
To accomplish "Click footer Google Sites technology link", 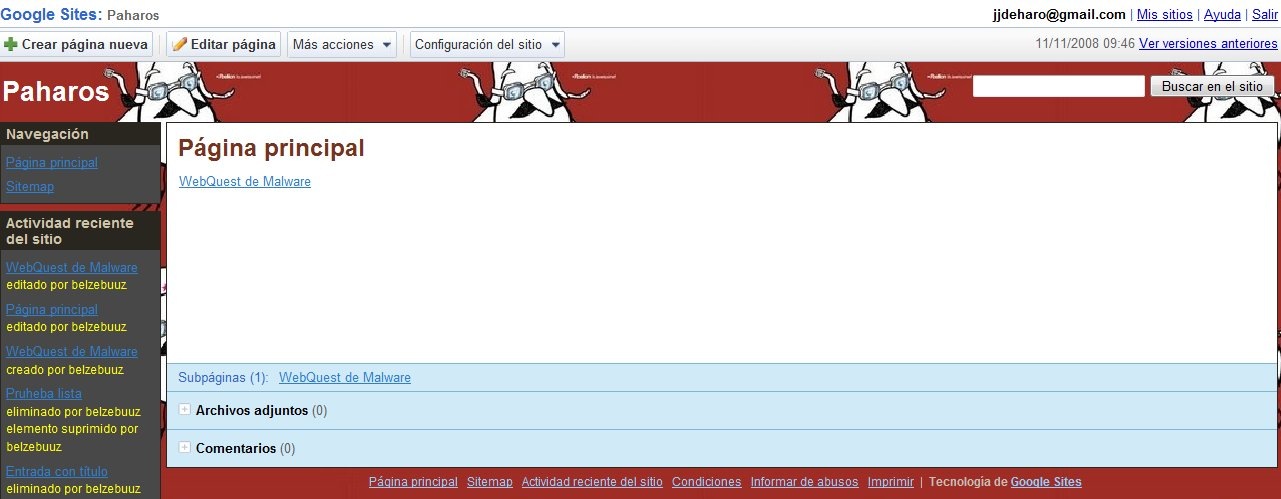I will point(1046,482).
